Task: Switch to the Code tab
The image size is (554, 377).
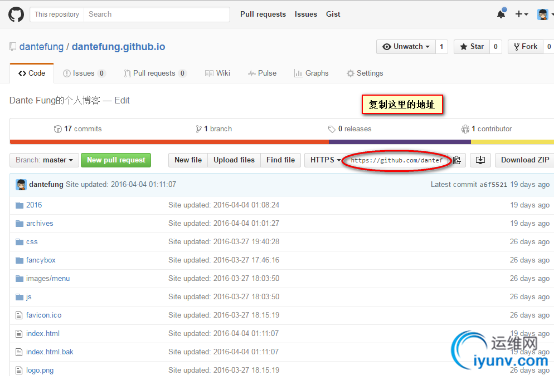Action: [32, 73]
